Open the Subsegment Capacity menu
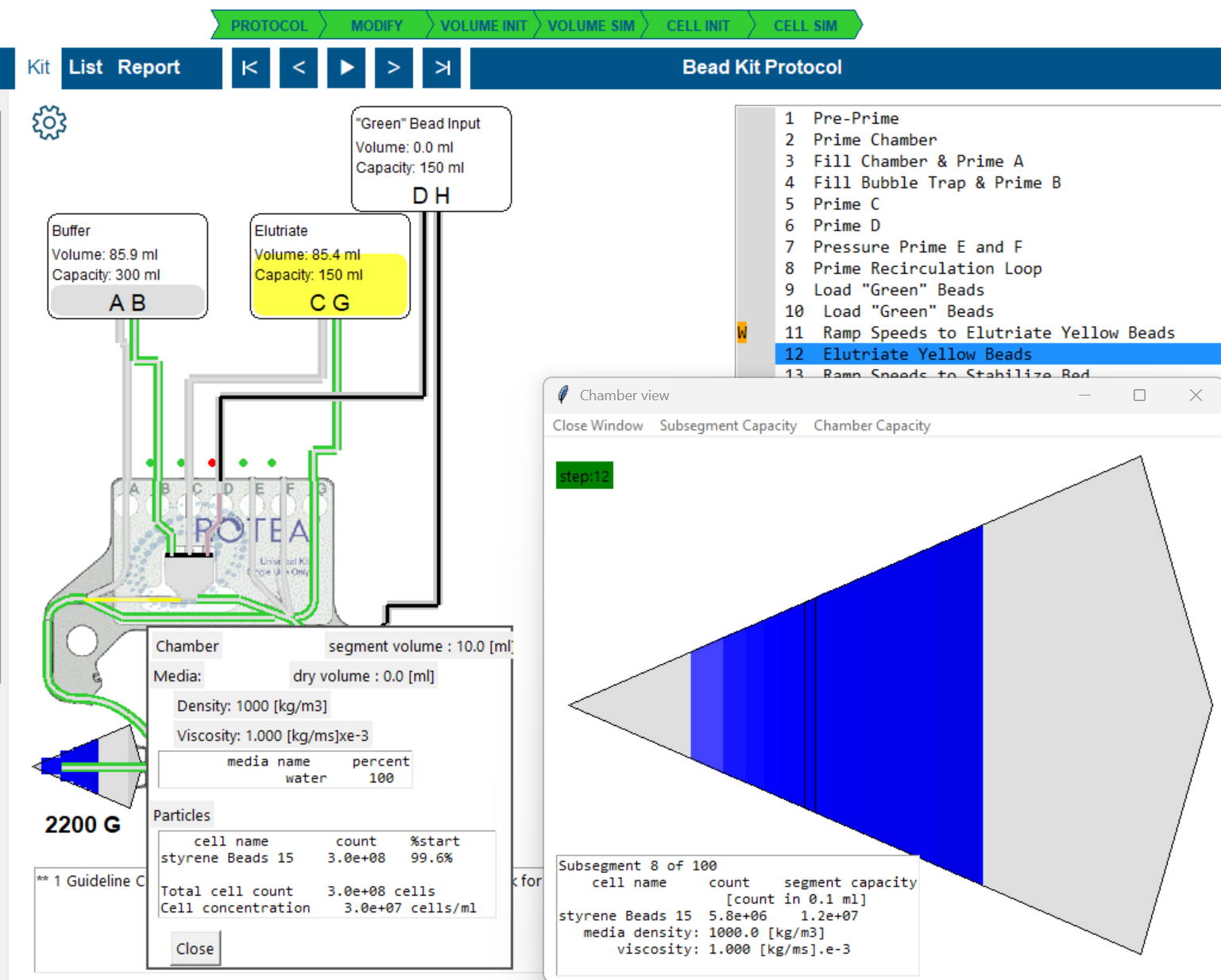The width and height of the screenshot is (1221, 980). (728, 426)
